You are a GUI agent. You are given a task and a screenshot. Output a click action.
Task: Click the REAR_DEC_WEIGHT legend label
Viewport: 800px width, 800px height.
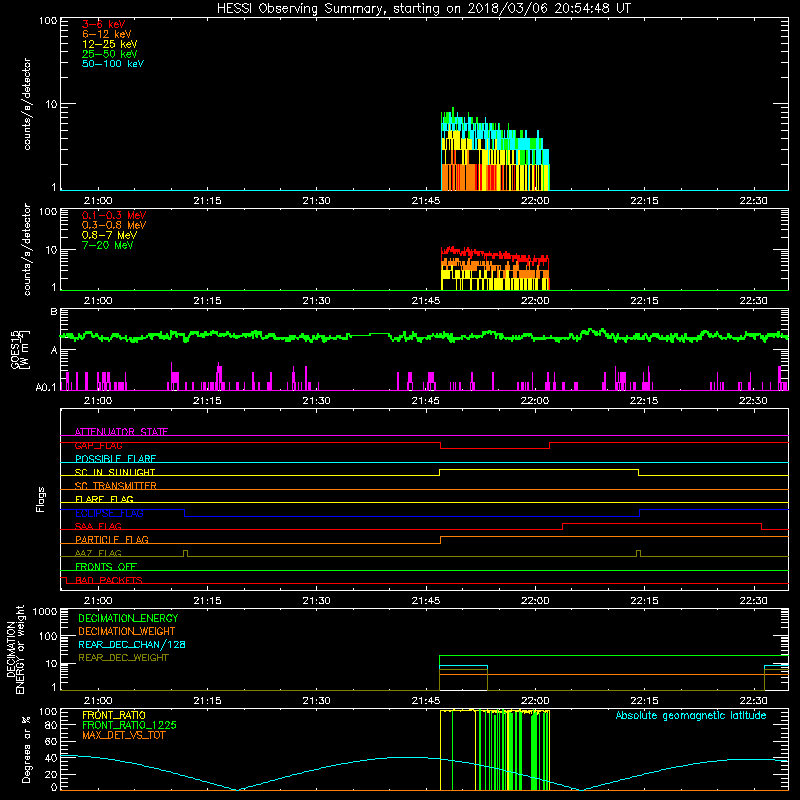coord(123,658)
